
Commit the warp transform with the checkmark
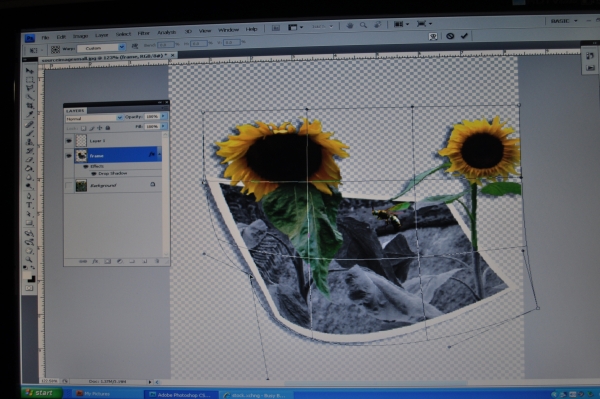464,36
